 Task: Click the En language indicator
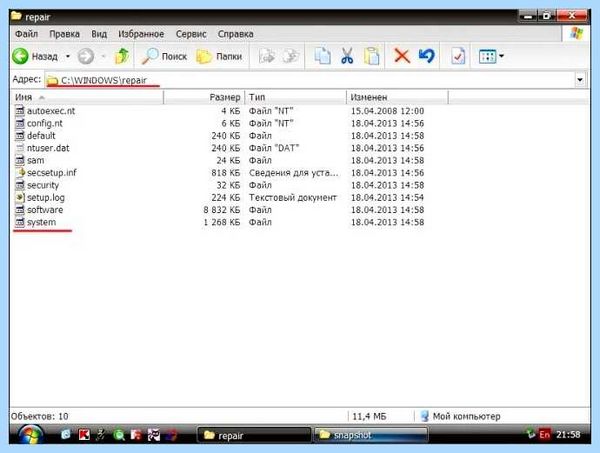pos(544,435)
